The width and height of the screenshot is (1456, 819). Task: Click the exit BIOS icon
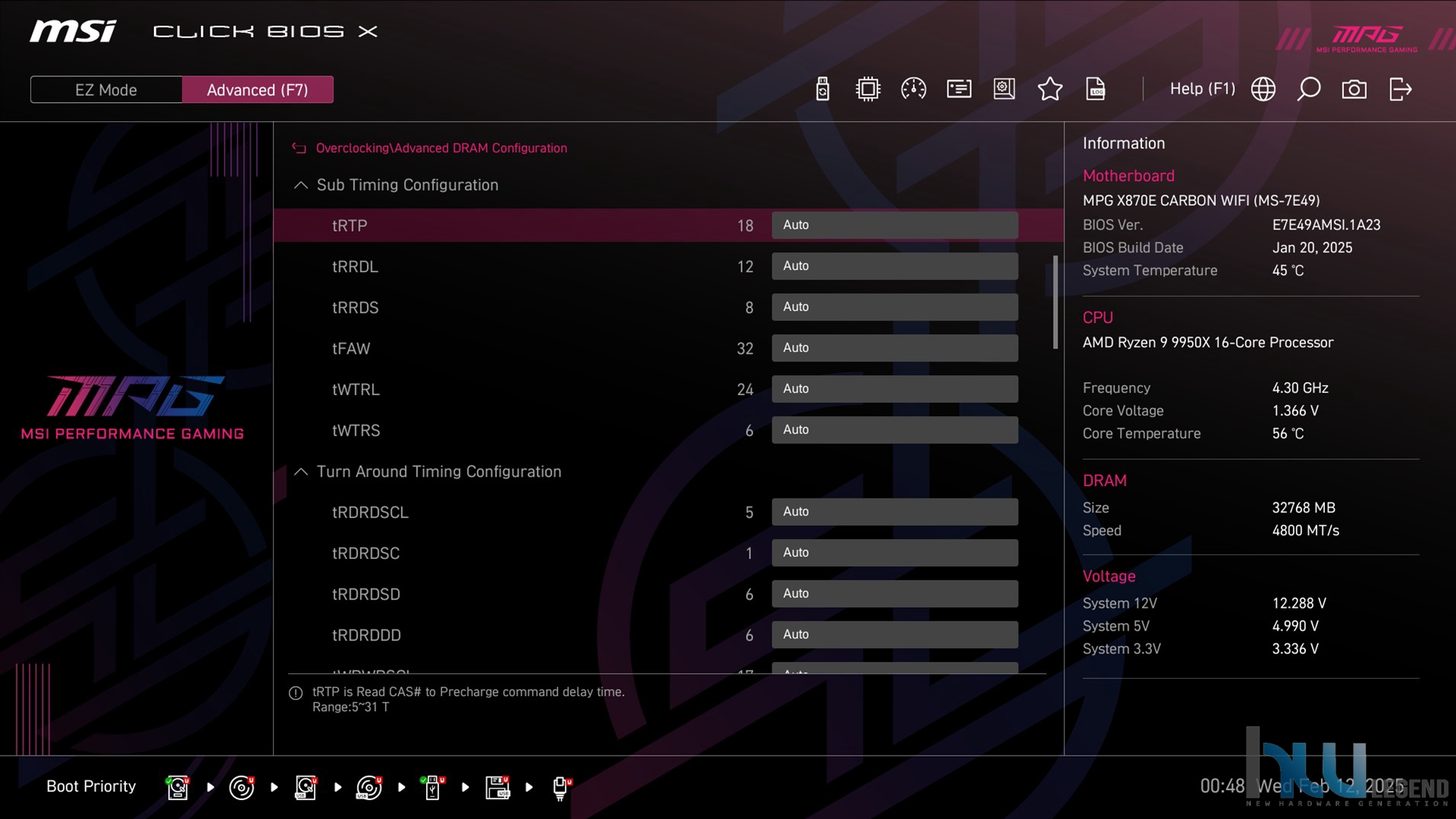[x=1400, y=89]
